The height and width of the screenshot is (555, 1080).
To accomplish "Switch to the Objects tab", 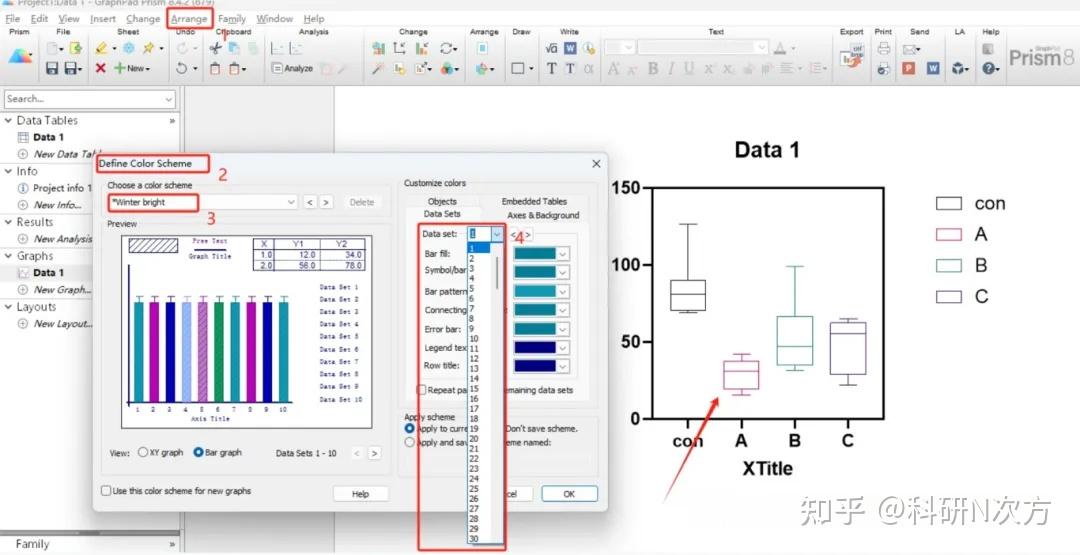I will tap(442, 201).
